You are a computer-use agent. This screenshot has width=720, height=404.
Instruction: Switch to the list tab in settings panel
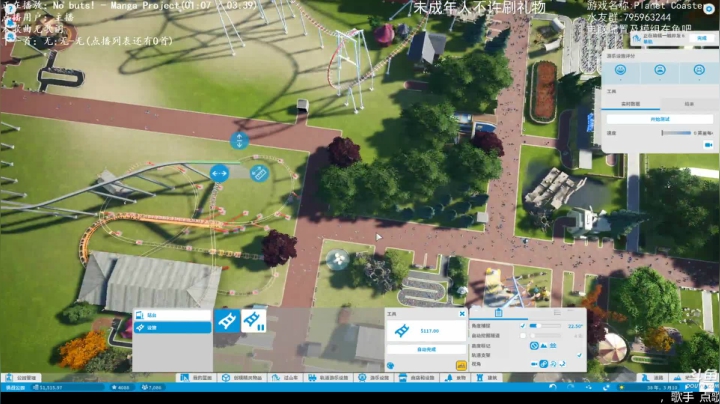click(557, 313)
